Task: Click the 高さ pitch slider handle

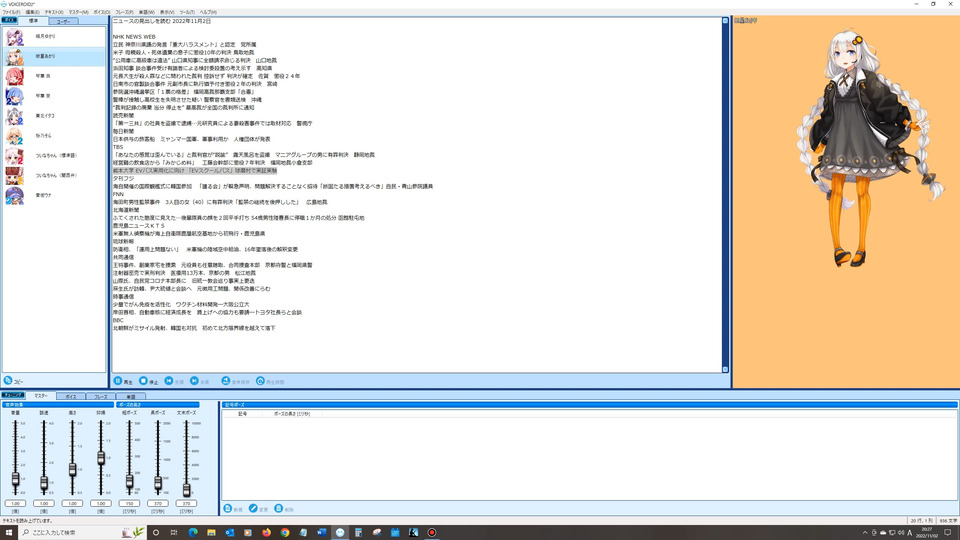Action: pos(72,470)
